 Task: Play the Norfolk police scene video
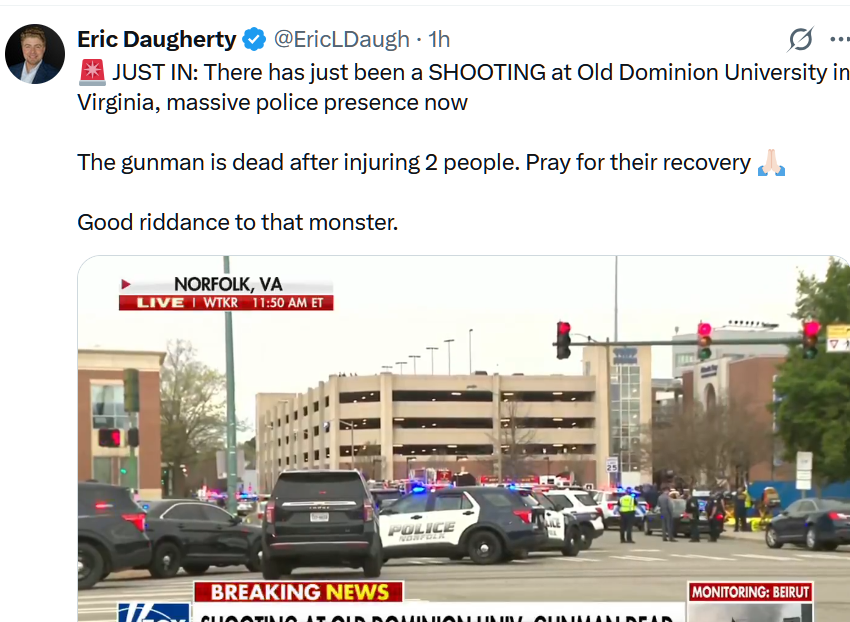tap(463, 438)
